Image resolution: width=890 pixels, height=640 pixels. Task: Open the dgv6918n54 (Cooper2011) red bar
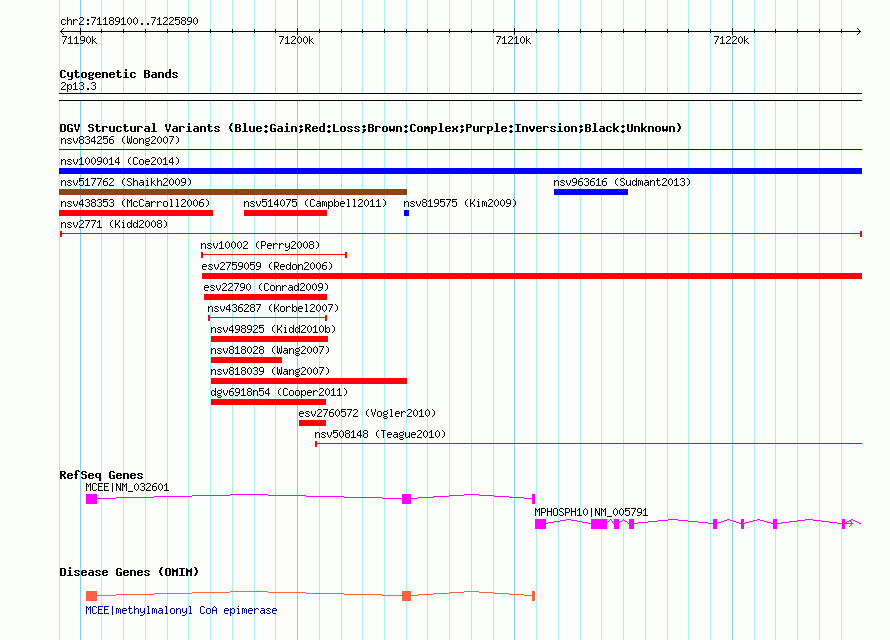tap(268, 402)
